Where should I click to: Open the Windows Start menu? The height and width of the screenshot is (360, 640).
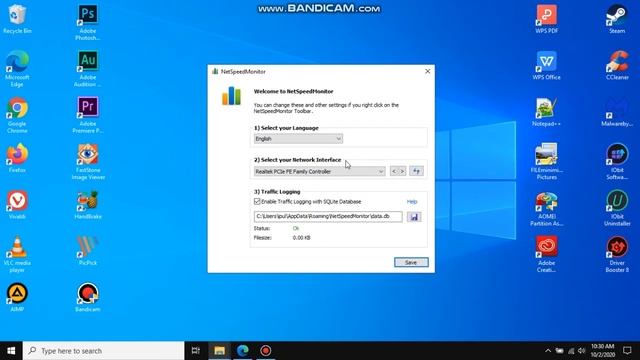point(11,351)
